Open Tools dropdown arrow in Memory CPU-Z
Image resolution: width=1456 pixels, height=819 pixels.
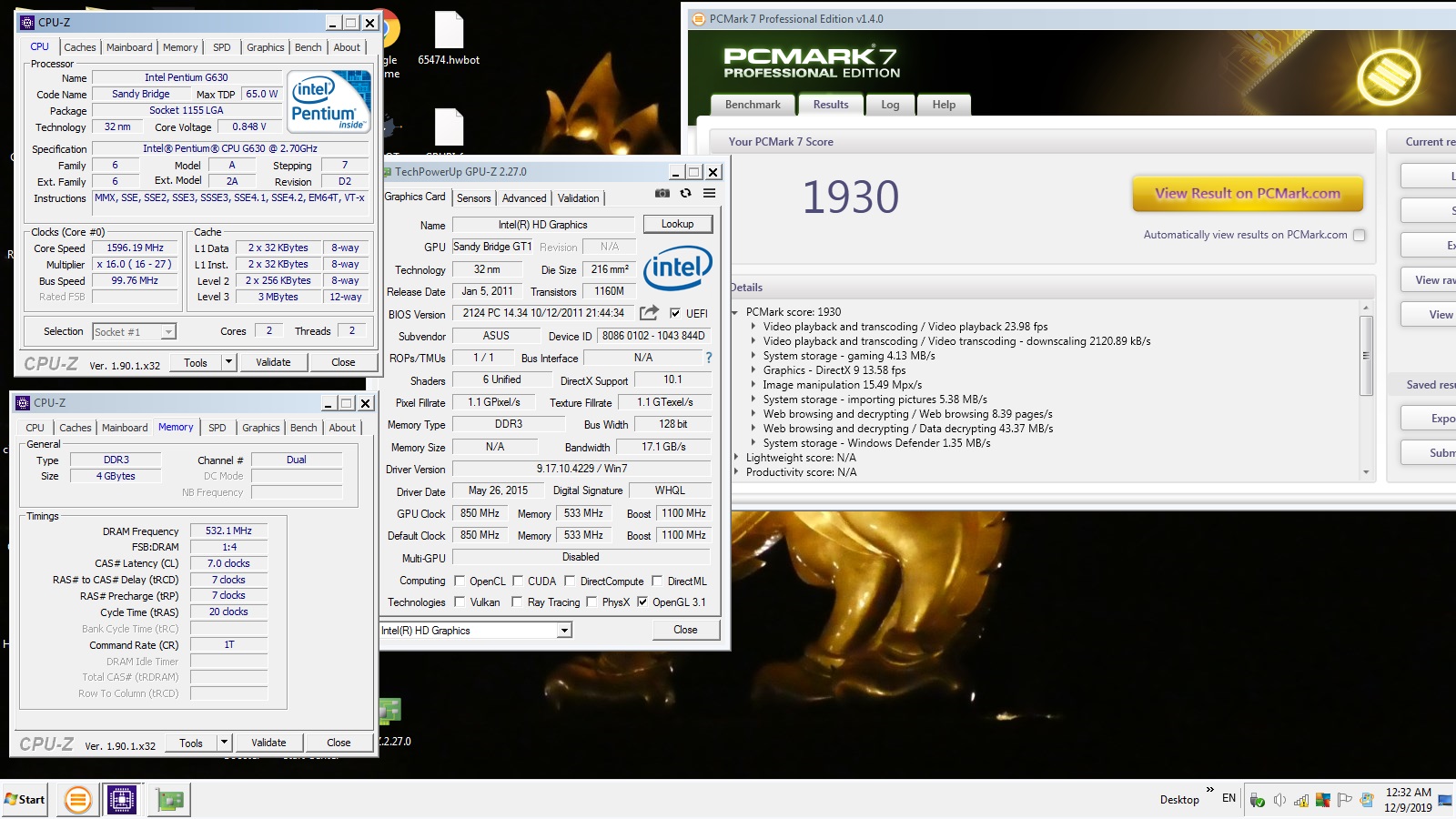coord(224,743)
